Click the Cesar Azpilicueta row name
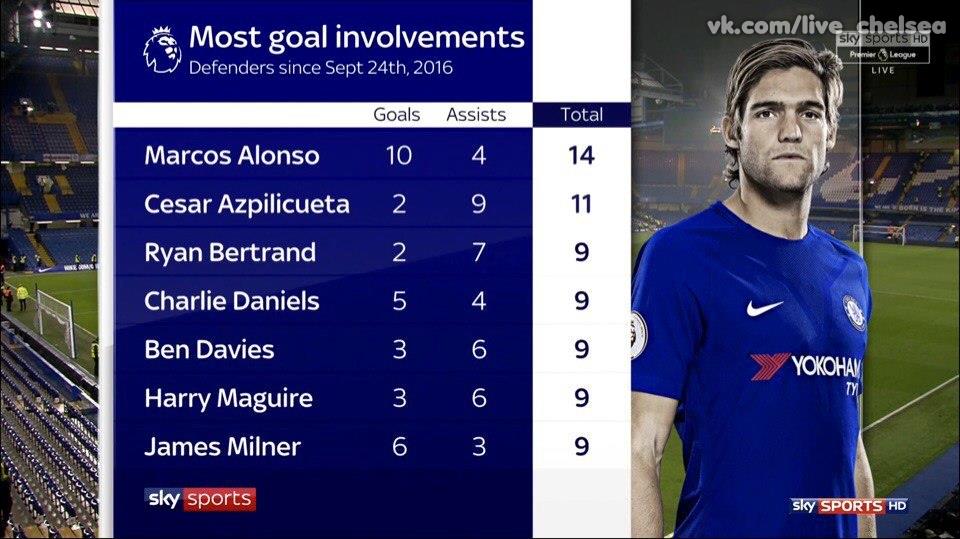Viewport: 960px width, 539px height. [x=247, y=204]
